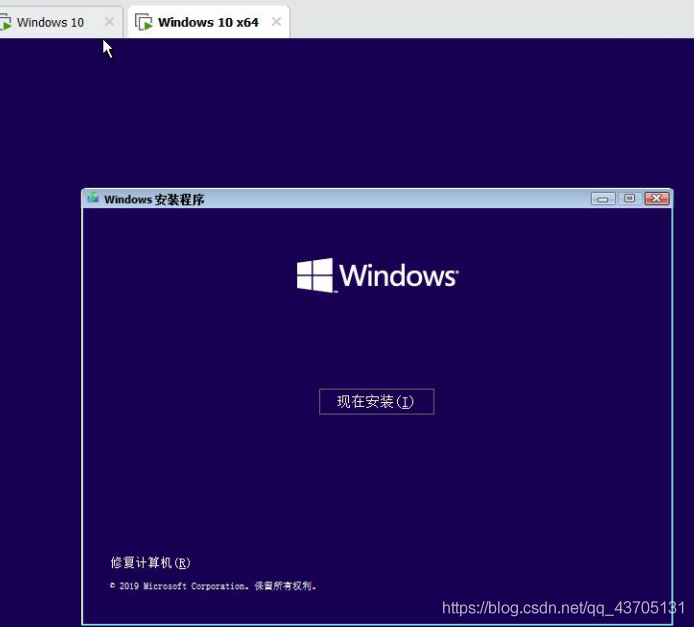
Task: Click the VM icon on Windows 10 x64 tab
Action: tap(143, 22)
